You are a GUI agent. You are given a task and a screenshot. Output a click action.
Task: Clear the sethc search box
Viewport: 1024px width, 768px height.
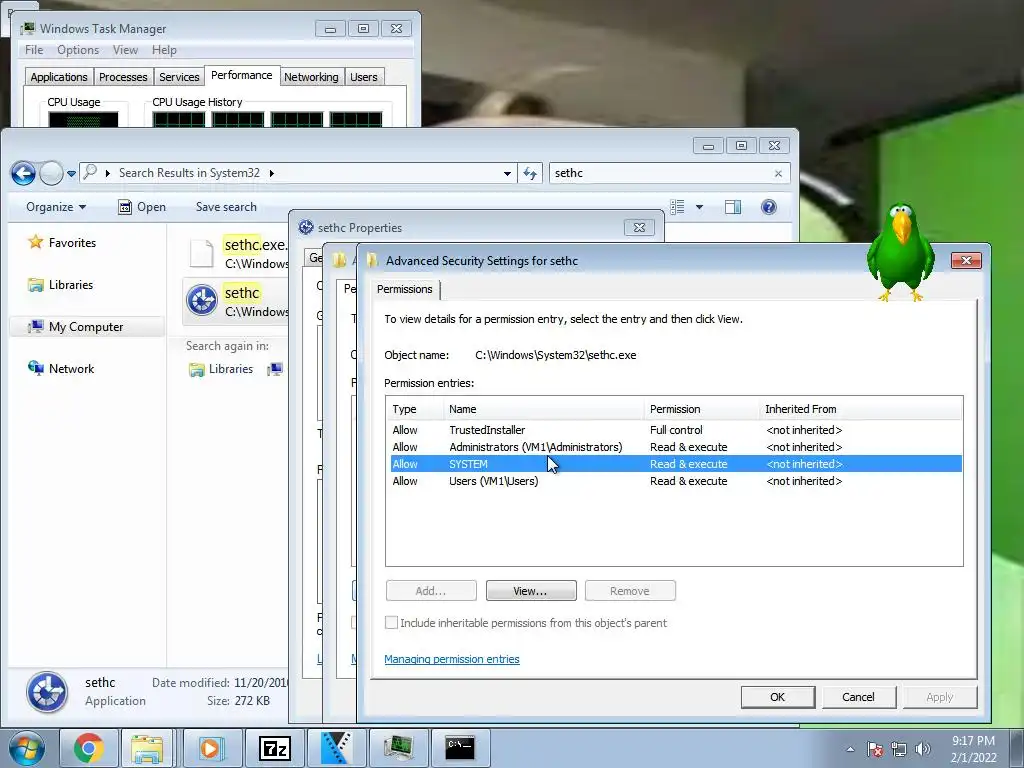point(778,174)
